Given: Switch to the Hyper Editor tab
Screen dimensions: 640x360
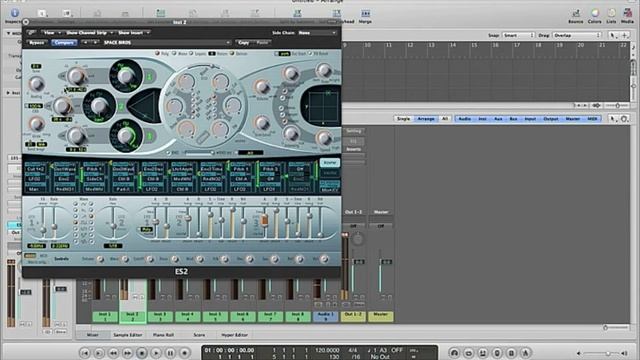Looking at the screenshot, I should pos(235,335).
